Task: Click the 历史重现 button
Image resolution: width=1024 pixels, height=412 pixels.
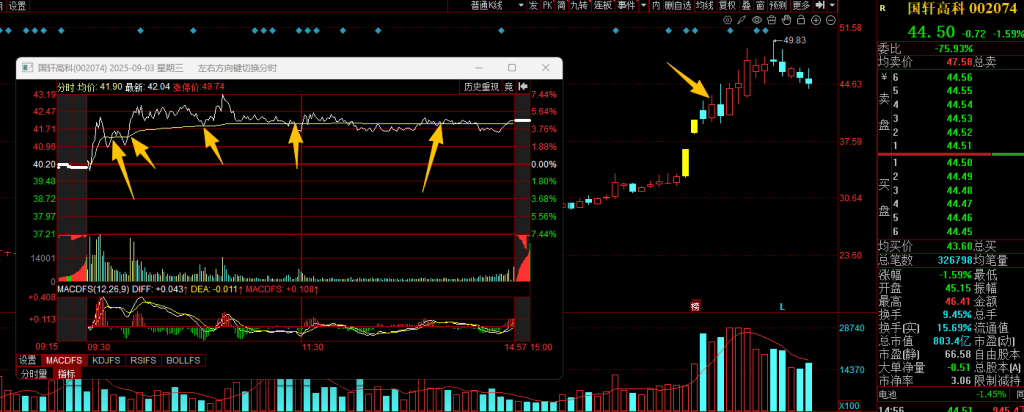Action: coord(479,87)
